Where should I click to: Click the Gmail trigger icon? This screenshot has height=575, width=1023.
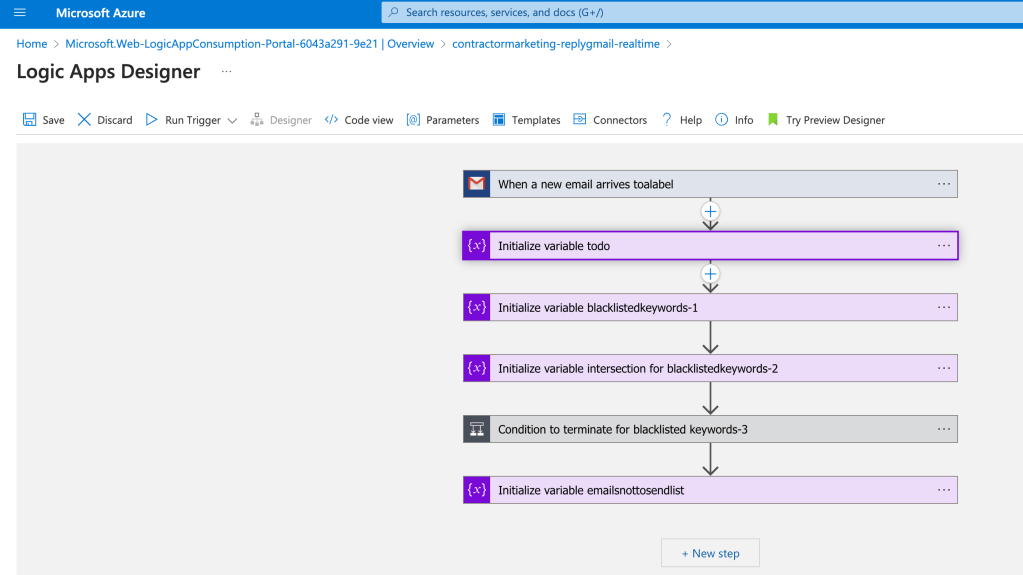click(477, 184)
